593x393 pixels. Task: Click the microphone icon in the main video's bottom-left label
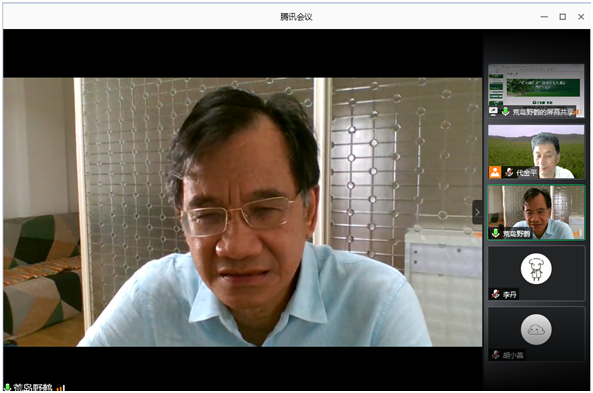tap(7, 387)
